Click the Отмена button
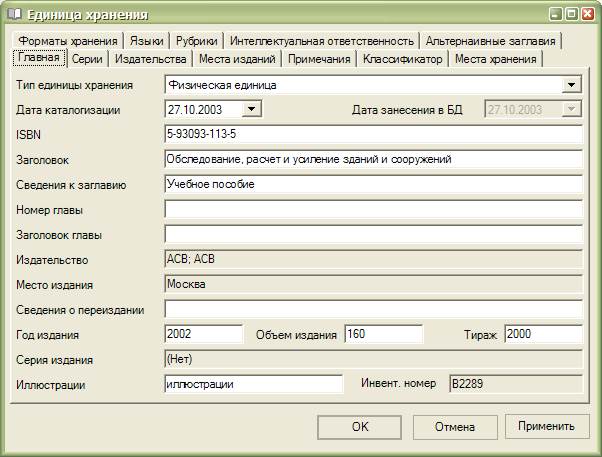602x457 pixels. point(454,427)
